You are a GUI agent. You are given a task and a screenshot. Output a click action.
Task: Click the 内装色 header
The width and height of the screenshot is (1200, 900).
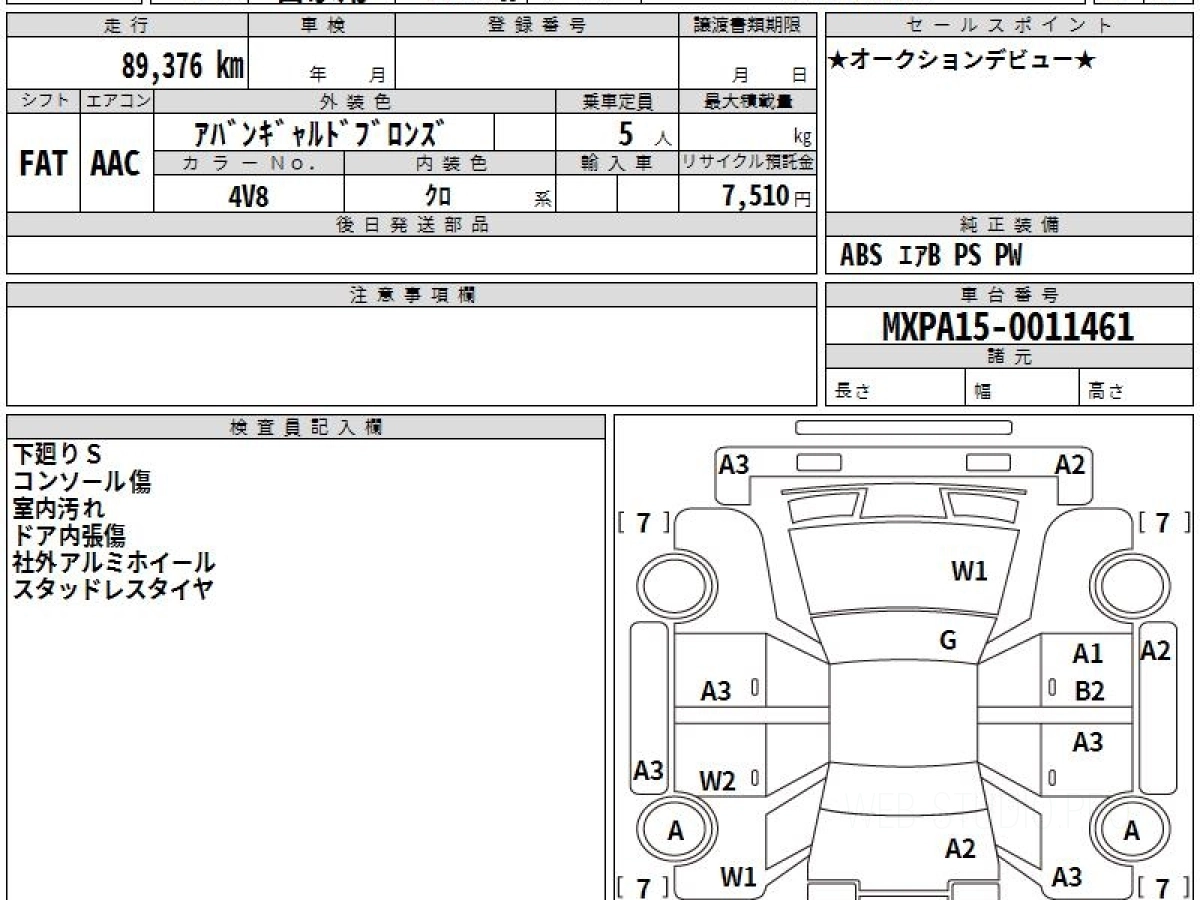coord(450,163)
